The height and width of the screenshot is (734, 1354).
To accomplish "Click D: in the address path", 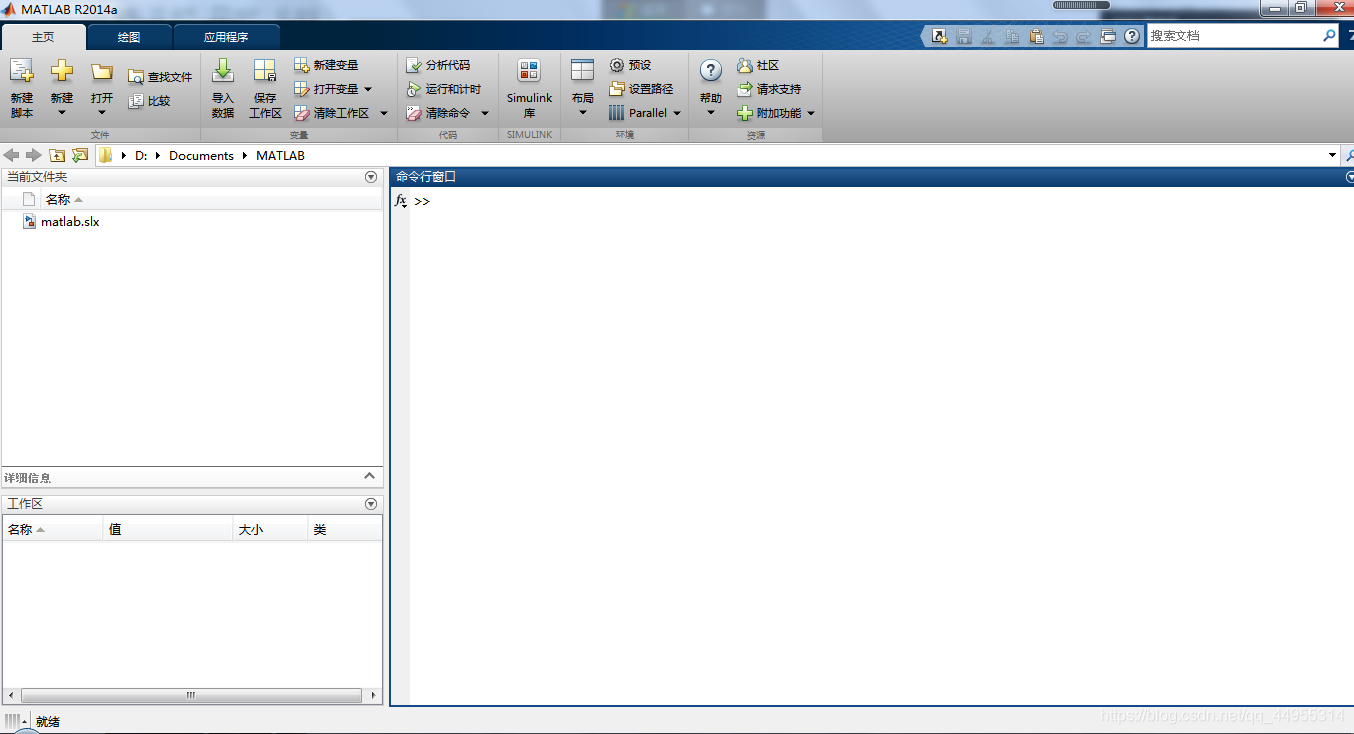I will click(x=141, y=156).
